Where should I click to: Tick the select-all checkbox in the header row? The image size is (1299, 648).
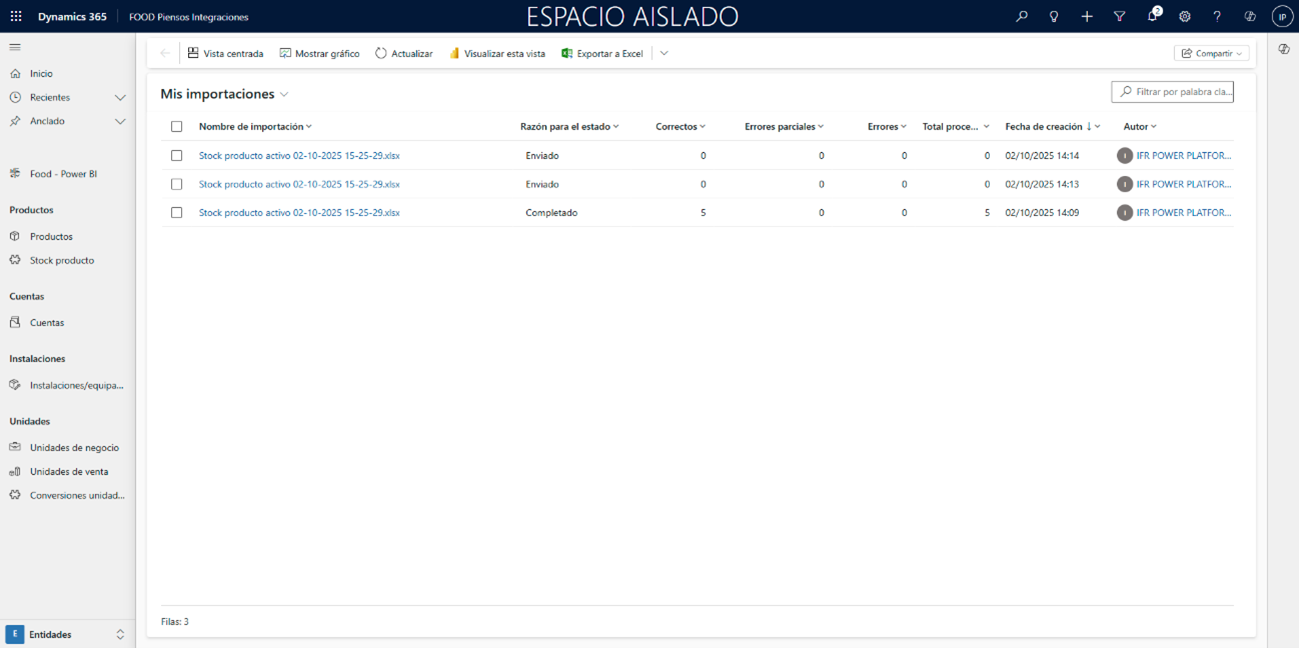pos(177,127)
